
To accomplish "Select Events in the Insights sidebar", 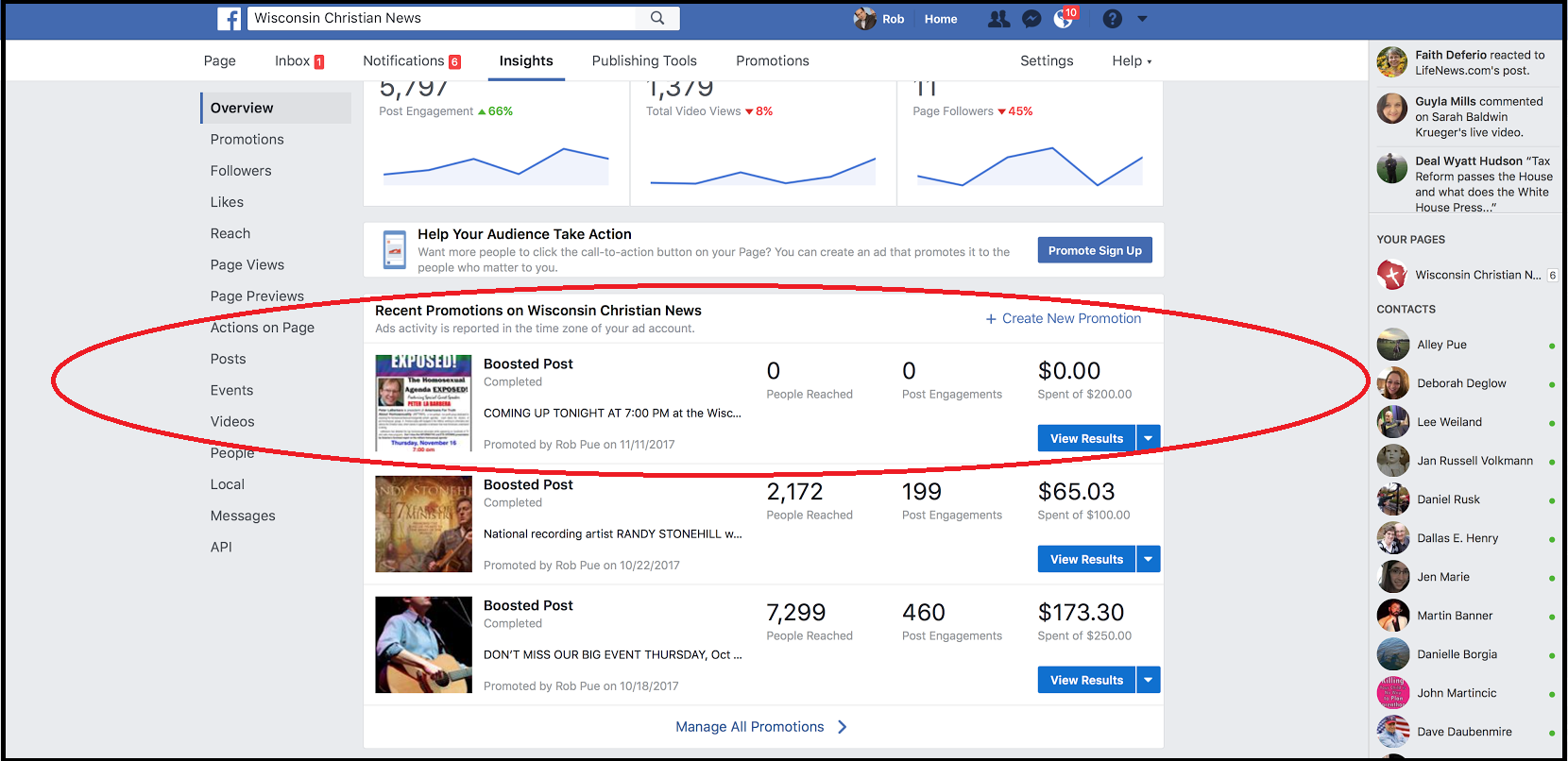I will tap(231, 390).
